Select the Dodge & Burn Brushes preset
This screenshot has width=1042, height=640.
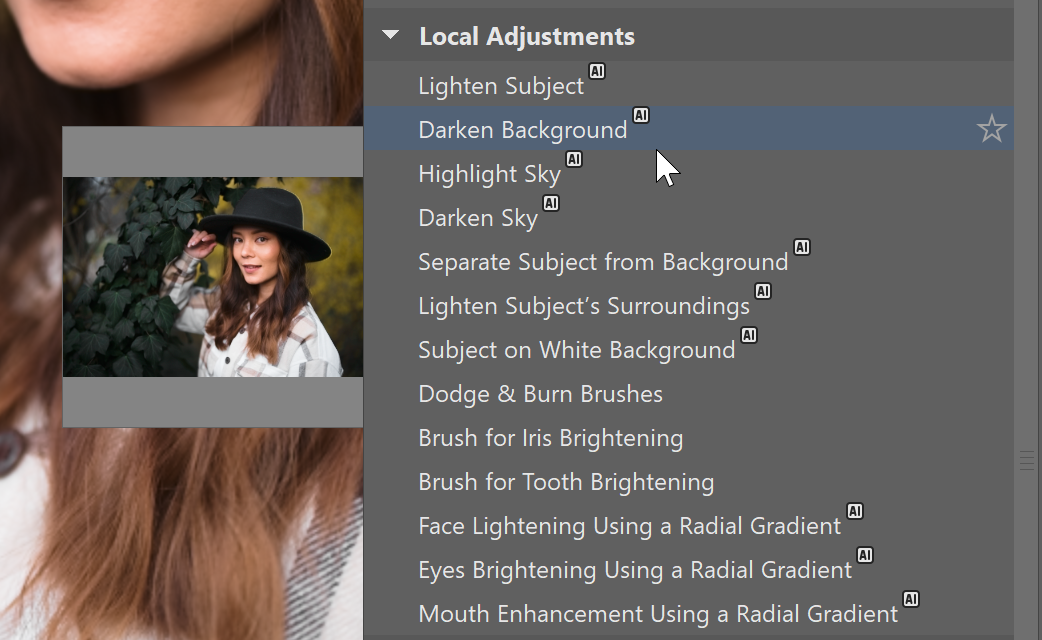pyautogui.click(x=539, y=393)
